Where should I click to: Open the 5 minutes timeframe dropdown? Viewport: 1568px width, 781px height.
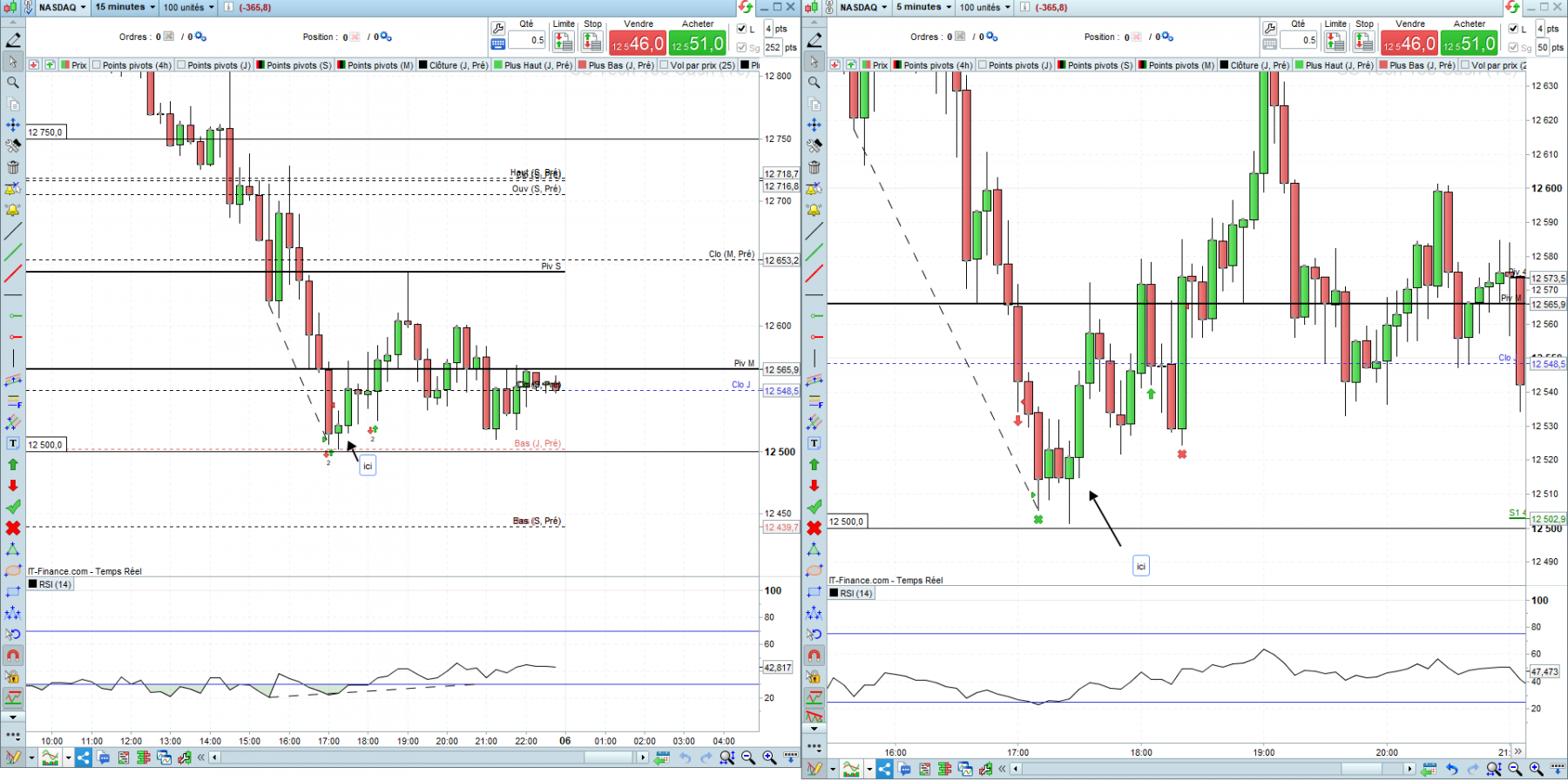coord(924,7)
